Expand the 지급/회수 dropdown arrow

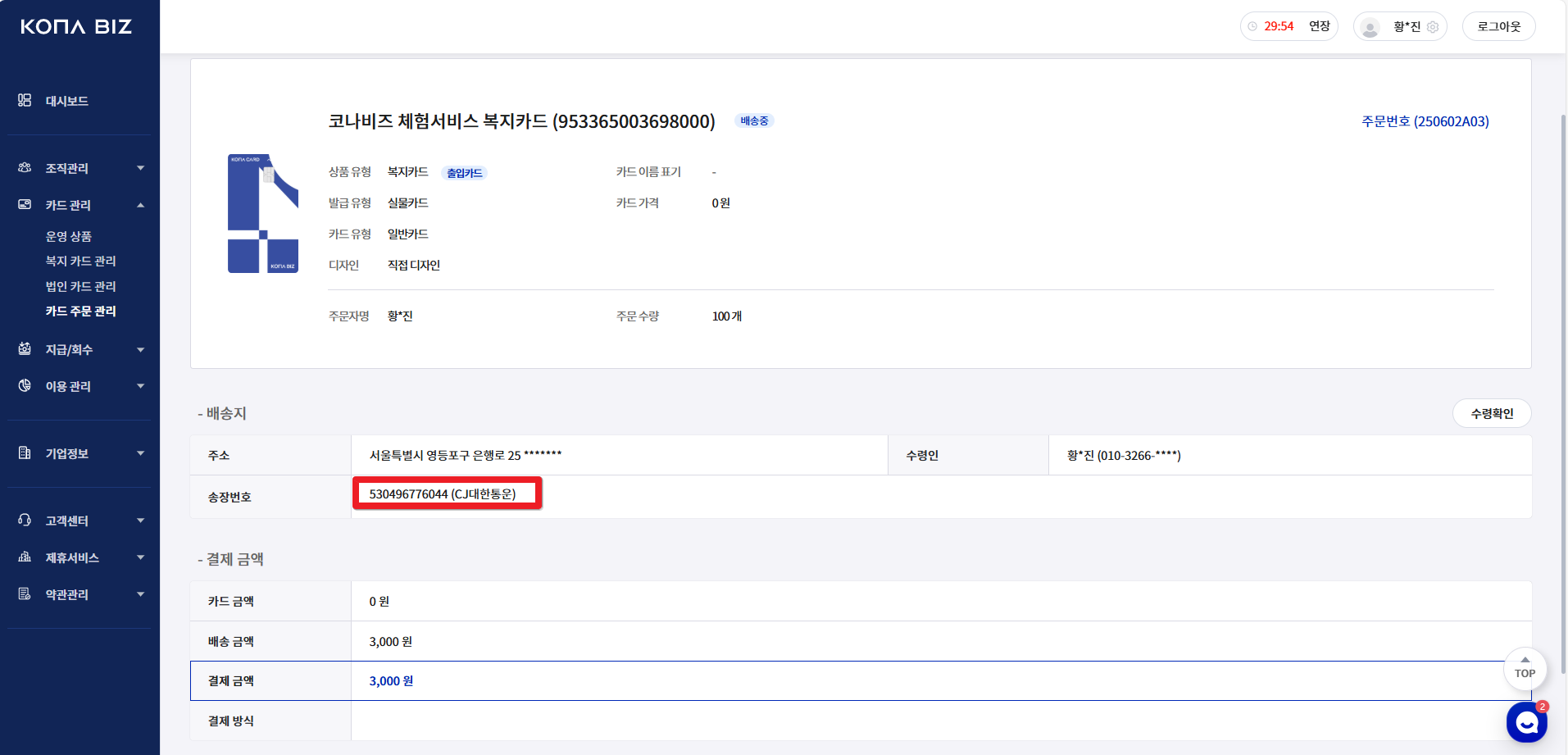(x=140, y=350)
